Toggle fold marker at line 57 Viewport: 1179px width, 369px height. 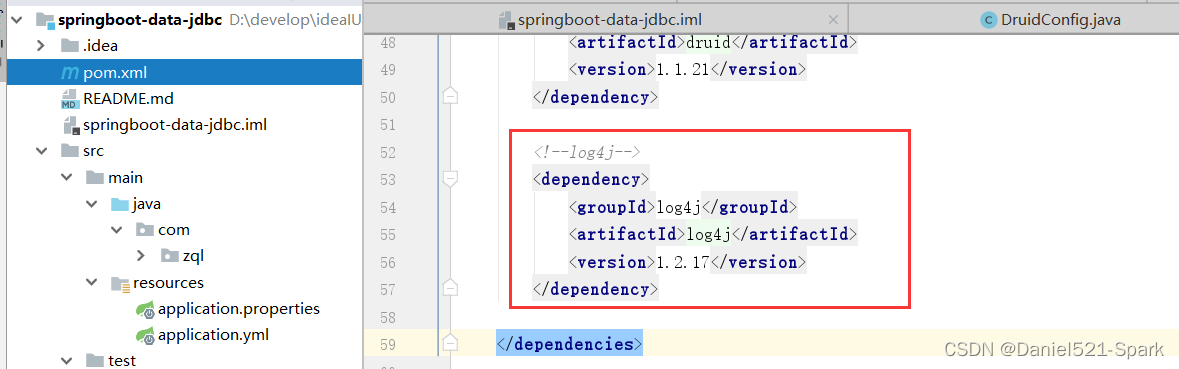tap(450, 288)
